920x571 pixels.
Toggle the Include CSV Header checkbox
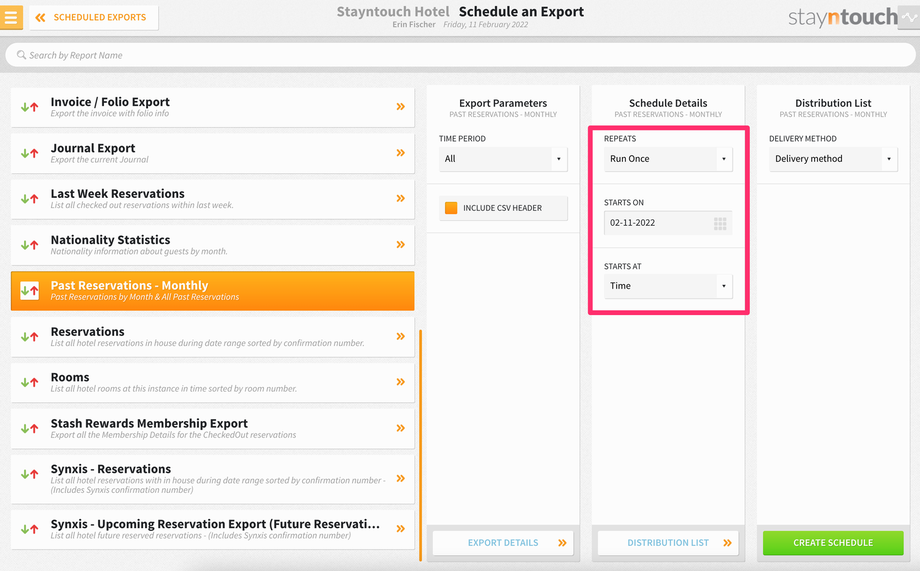point(451,208)
